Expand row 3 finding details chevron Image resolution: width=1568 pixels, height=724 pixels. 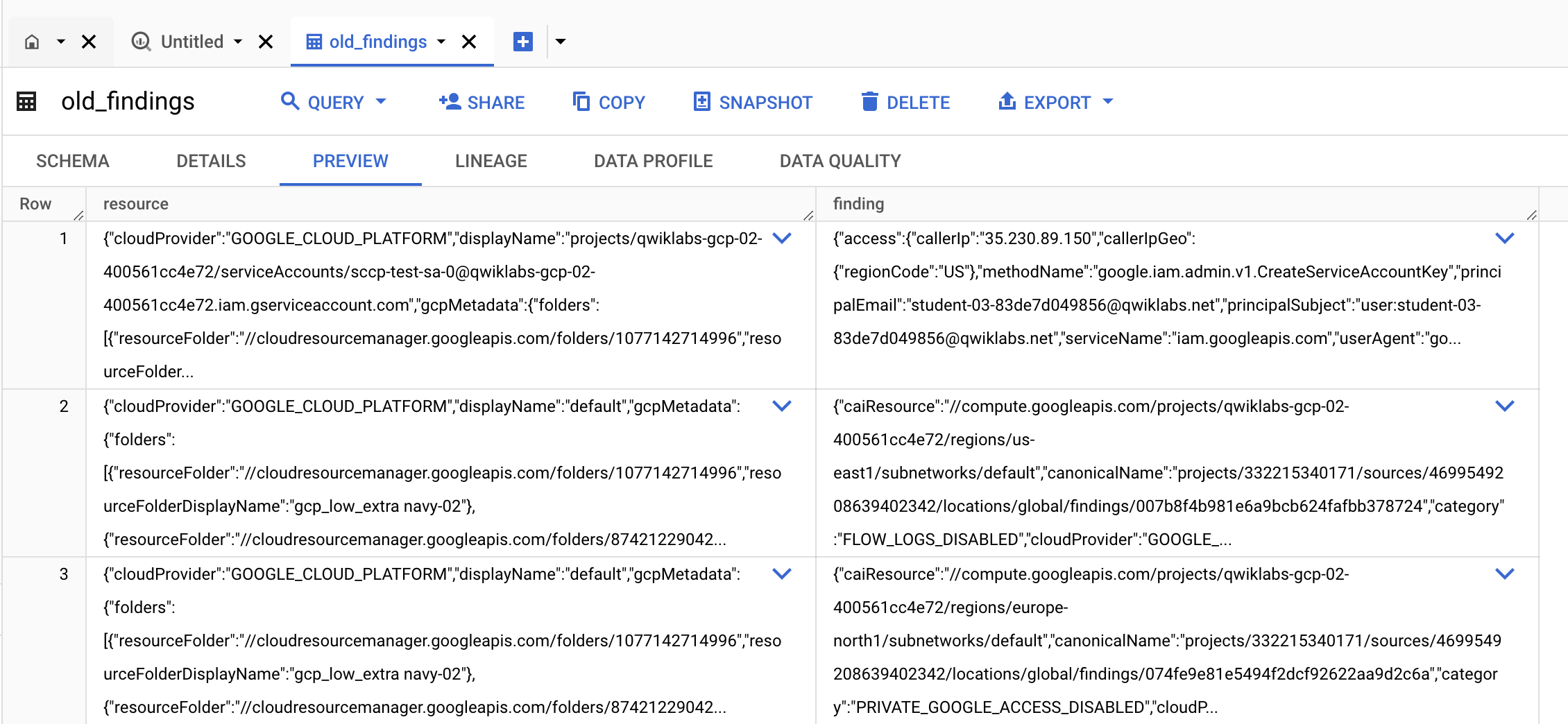click(1505, 574)
